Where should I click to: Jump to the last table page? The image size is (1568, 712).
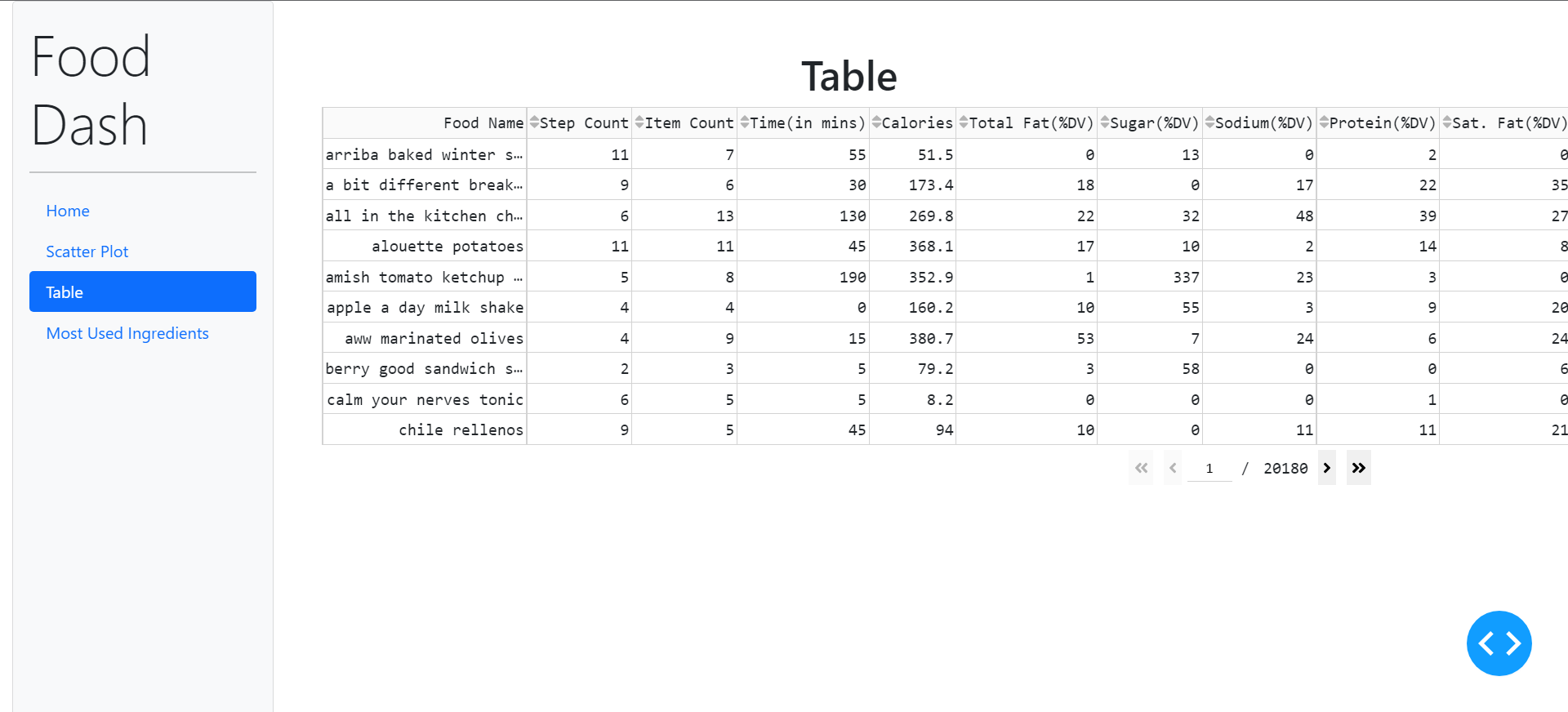pyautogui.click(x=1358, y=468)
